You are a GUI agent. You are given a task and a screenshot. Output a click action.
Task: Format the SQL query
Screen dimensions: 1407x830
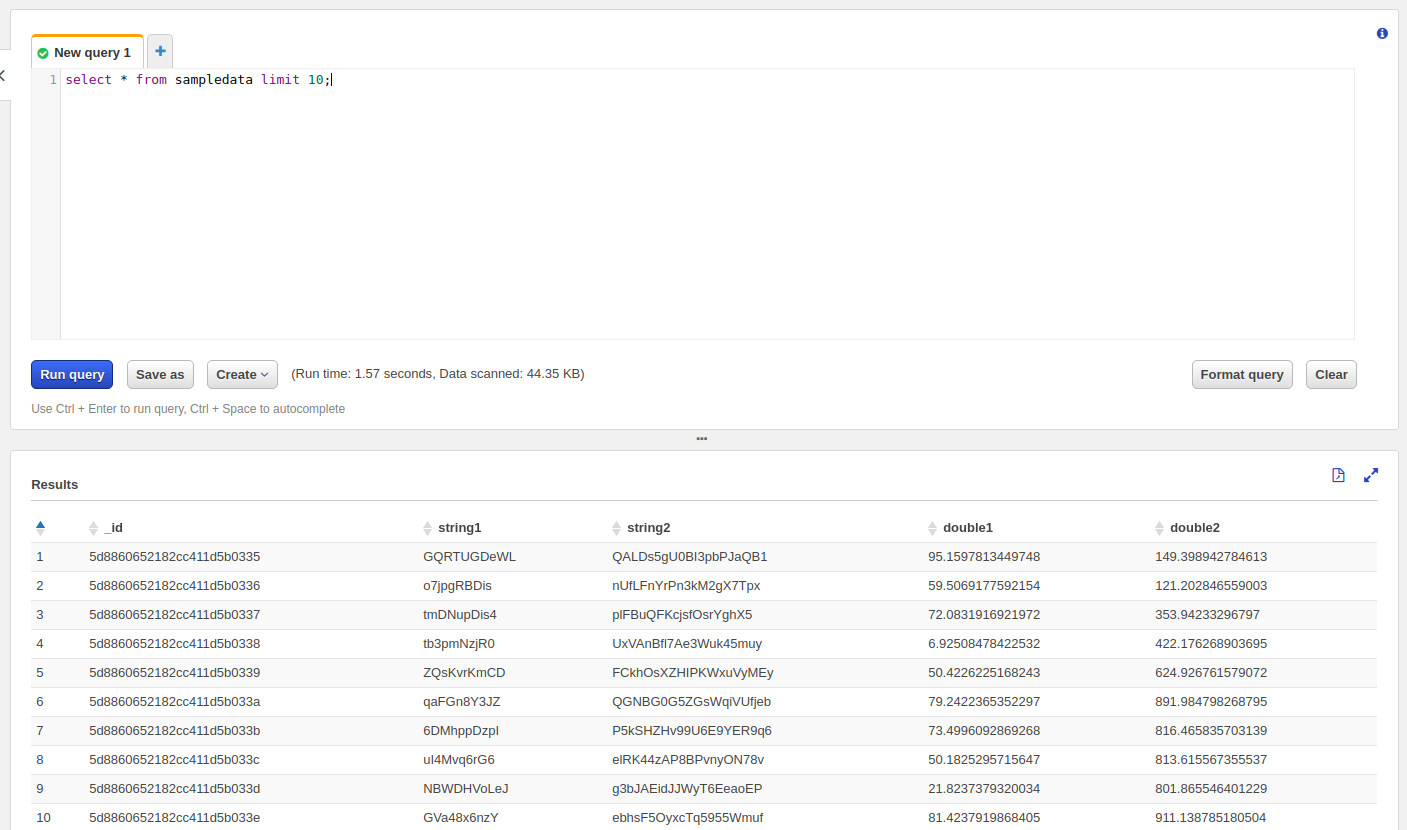[x=1242, y=374]
